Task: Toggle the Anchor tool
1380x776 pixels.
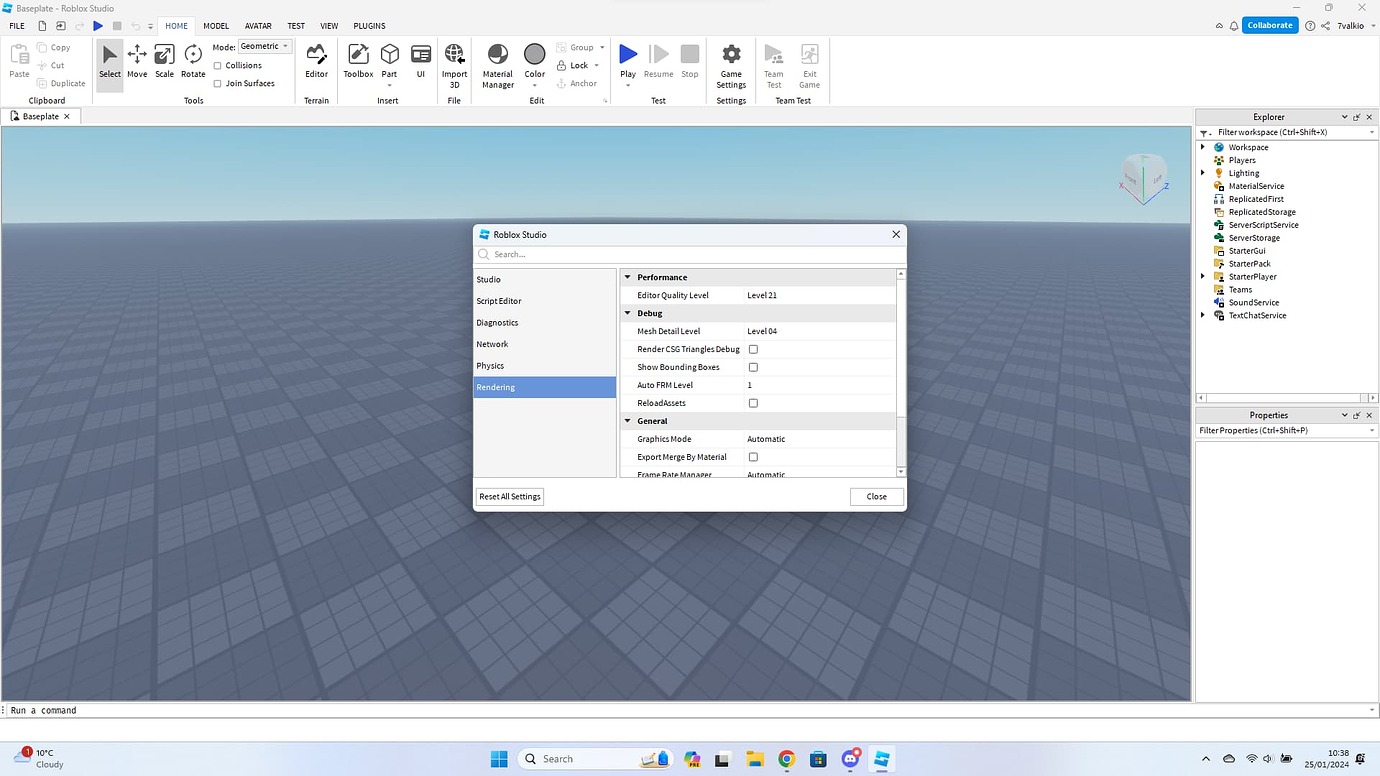Action: coord(578,83)
